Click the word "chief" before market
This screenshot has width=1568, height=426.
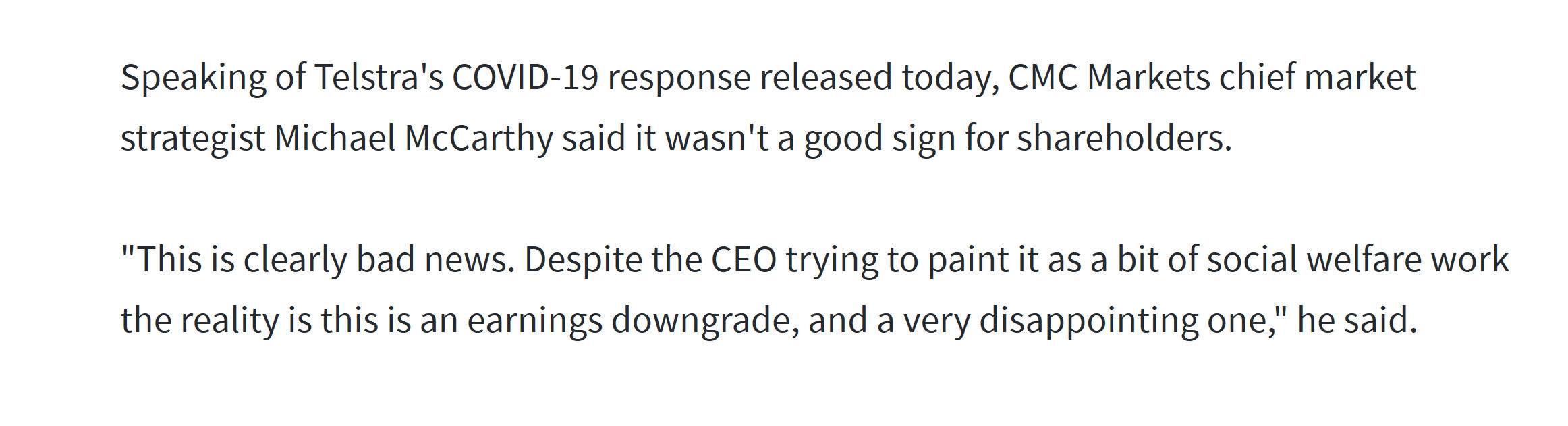click(1257, 76)
